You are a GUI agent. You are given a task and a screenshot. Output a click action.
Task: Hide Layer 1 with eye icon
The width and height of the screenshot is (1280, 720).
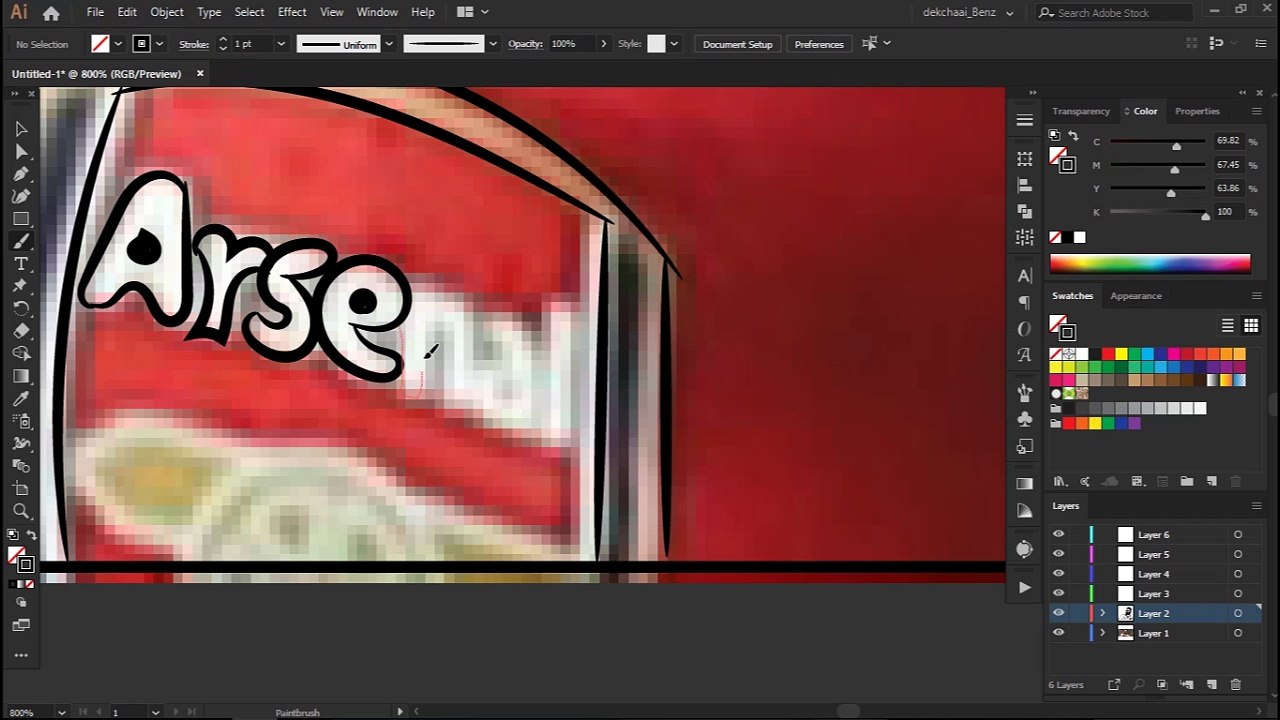pos(1058,633)
